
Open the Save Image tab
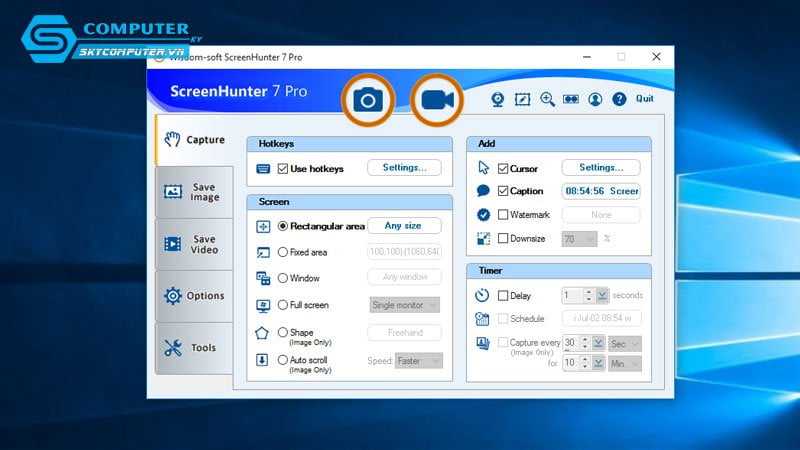(194, 192)
